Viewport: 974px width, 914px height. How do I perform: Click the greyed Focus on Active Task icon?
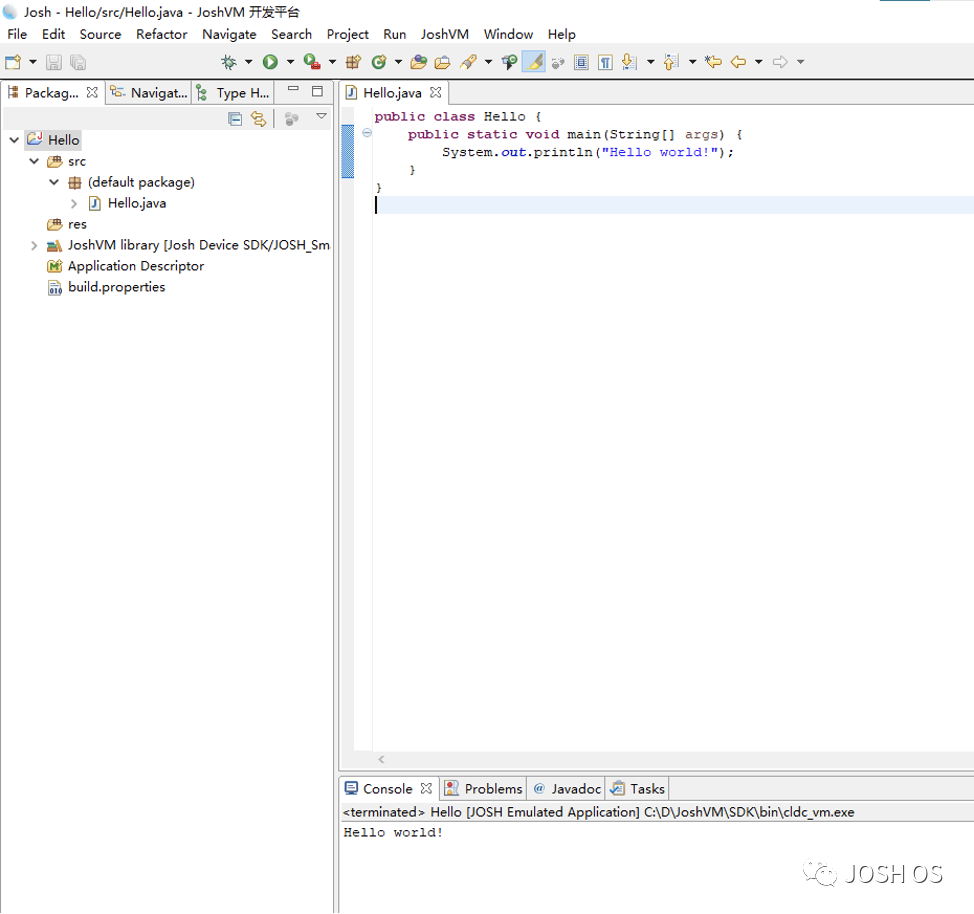click(x=558, y=62)
